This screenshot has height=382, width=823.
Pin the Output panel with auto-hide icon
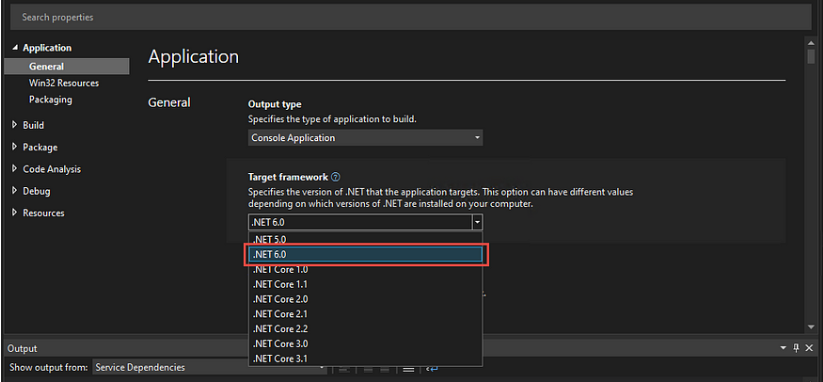pos(796,348)
